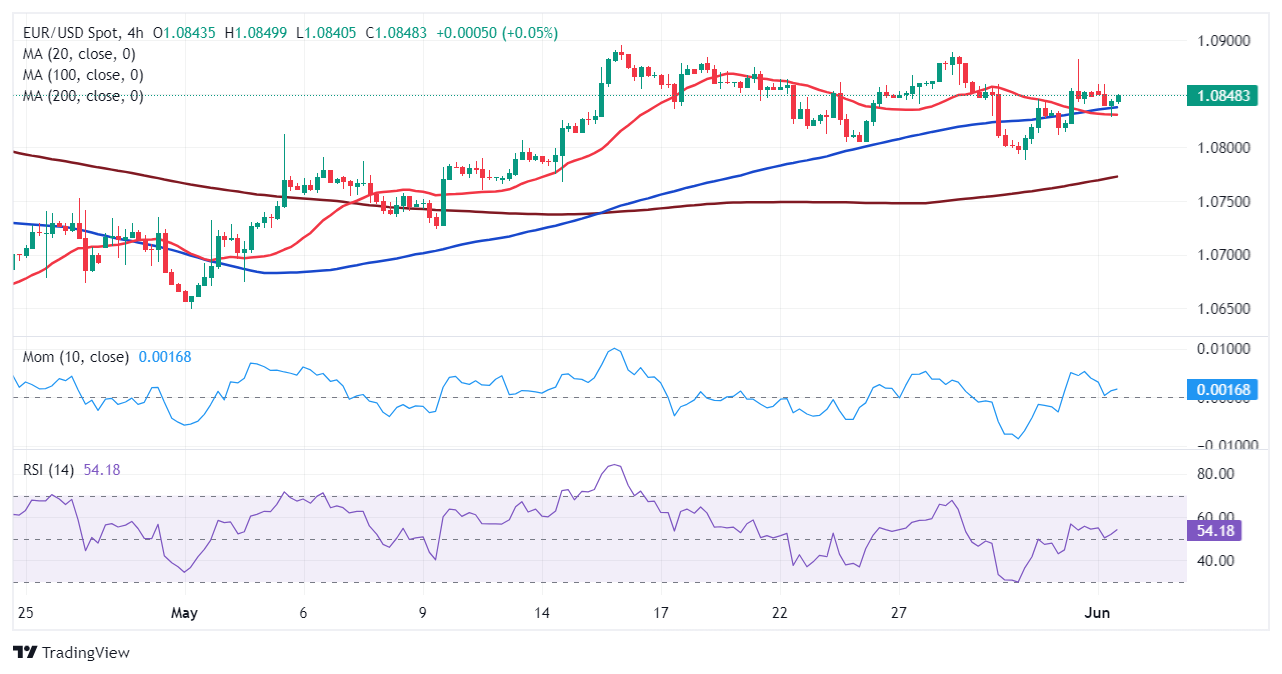This screenshot has height=674, width=1282.
Task: Select the MA (100, close, 0) legend
Action: (83, 75)
